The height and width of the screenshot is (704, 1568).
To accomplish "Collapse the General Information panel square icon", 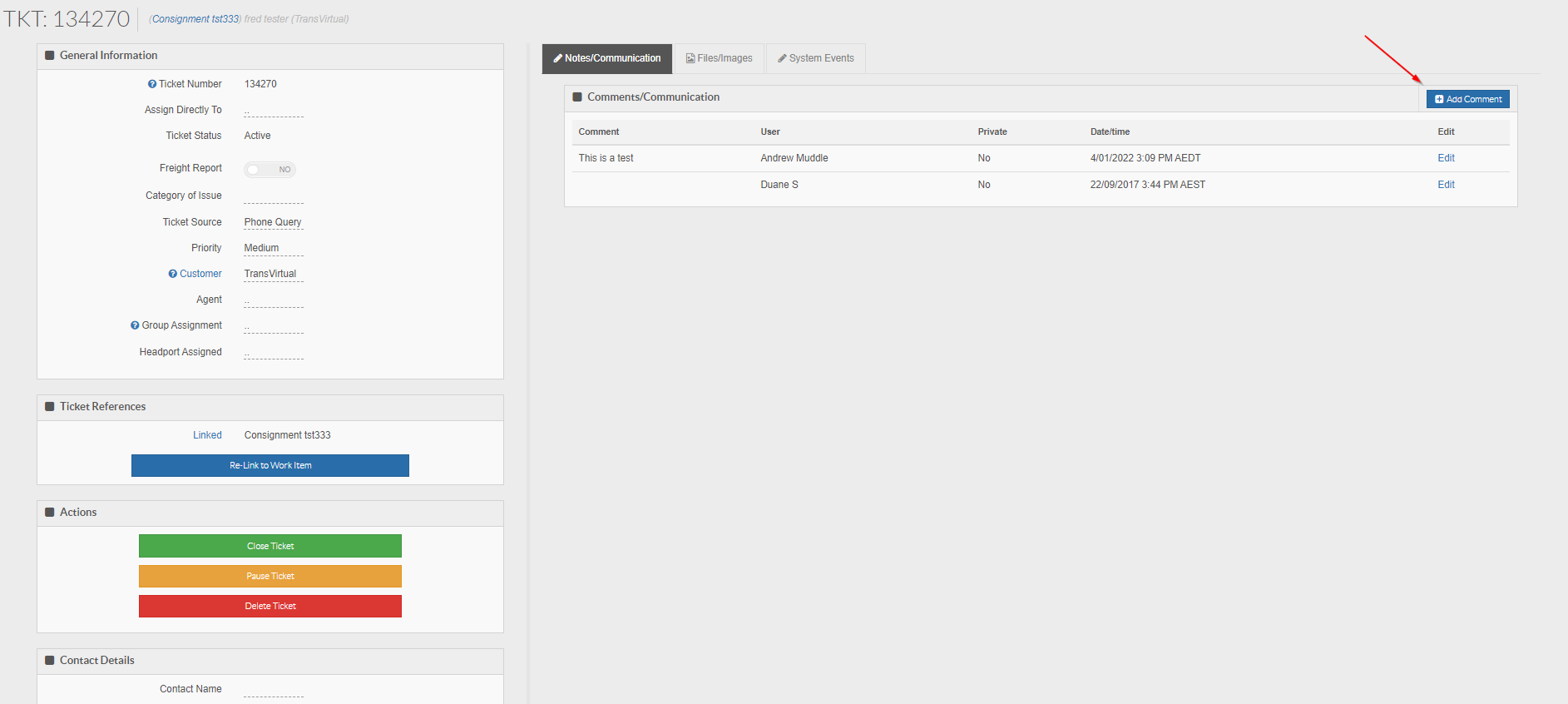I will pos(50,56).
